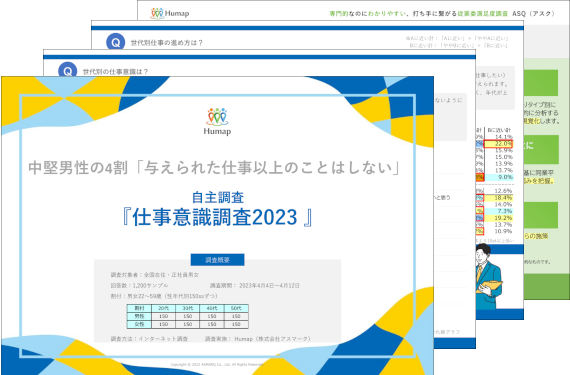
Task: Click the 15.0% value
Action: coord(503,157)
